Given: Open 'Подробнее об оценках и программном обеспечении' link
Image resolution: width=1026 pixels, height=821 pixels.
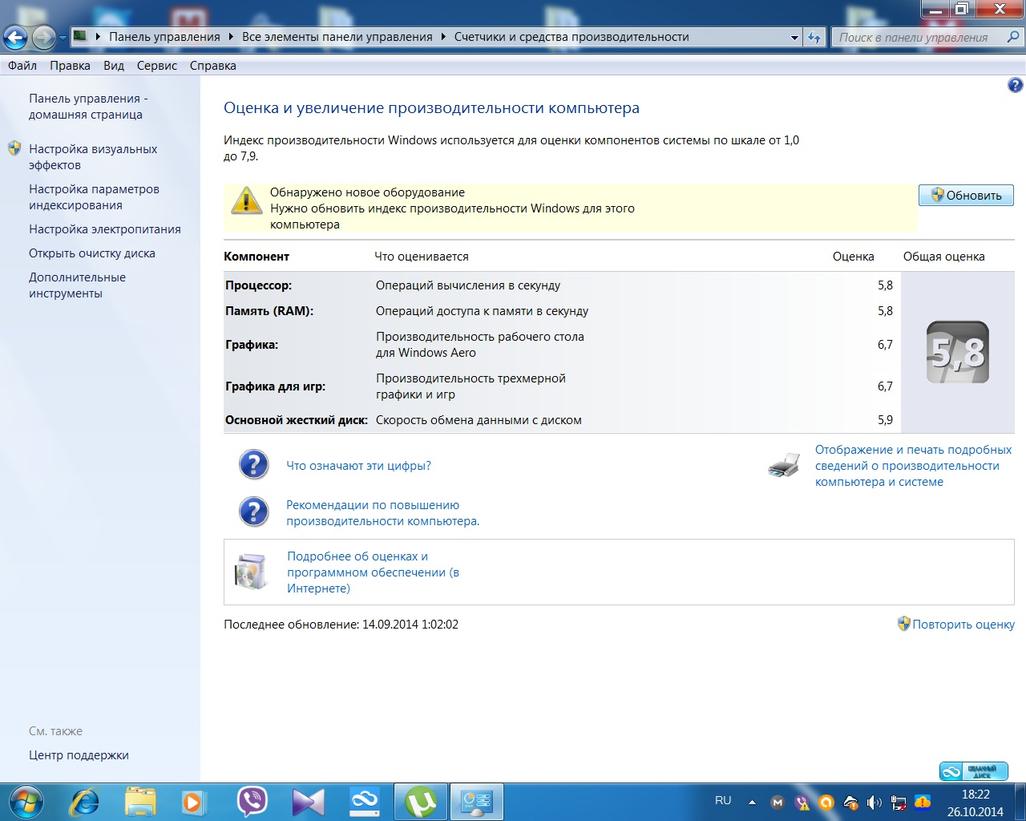Looking at the screenshot, I should click(x=373, y=572).
